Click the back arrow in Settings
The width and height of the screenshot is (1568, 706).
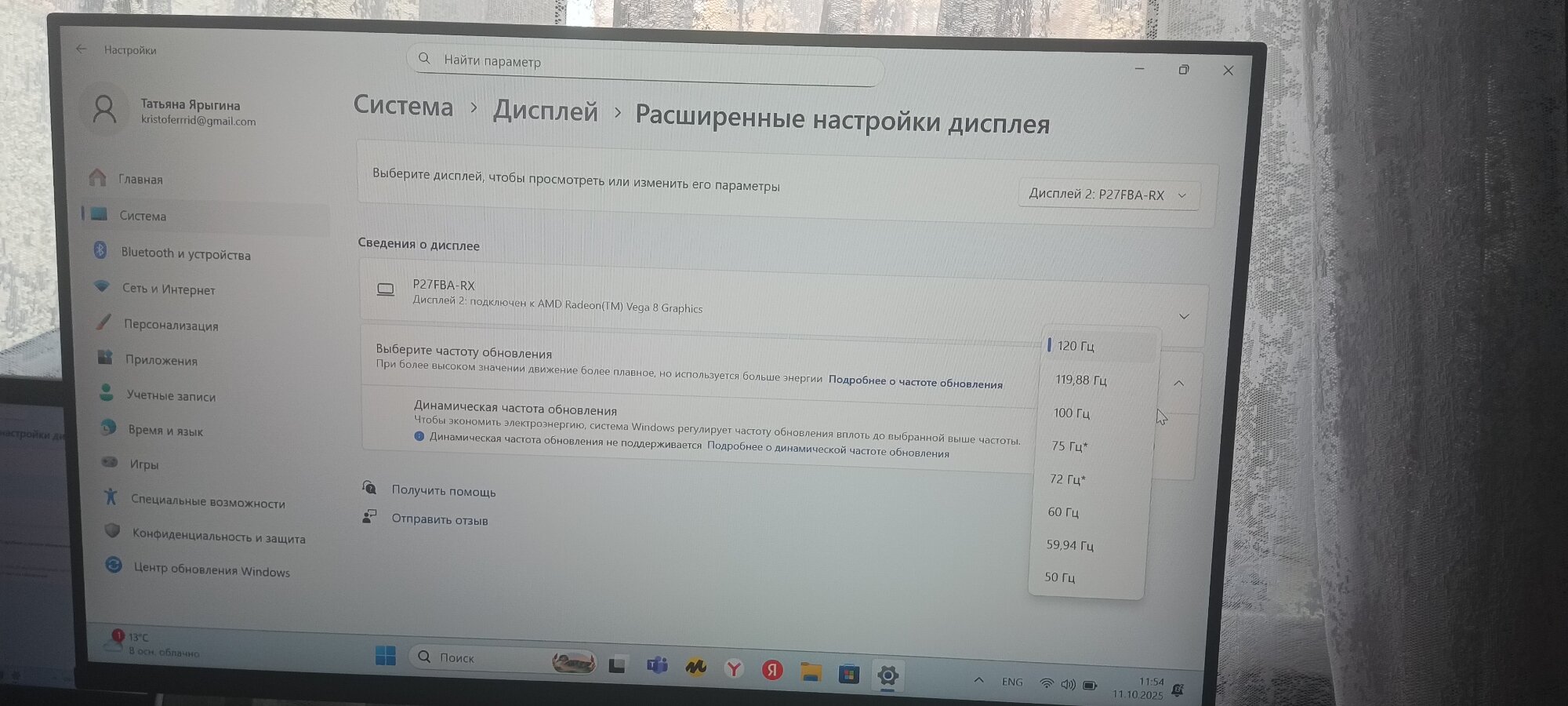(x=82, y=49)
